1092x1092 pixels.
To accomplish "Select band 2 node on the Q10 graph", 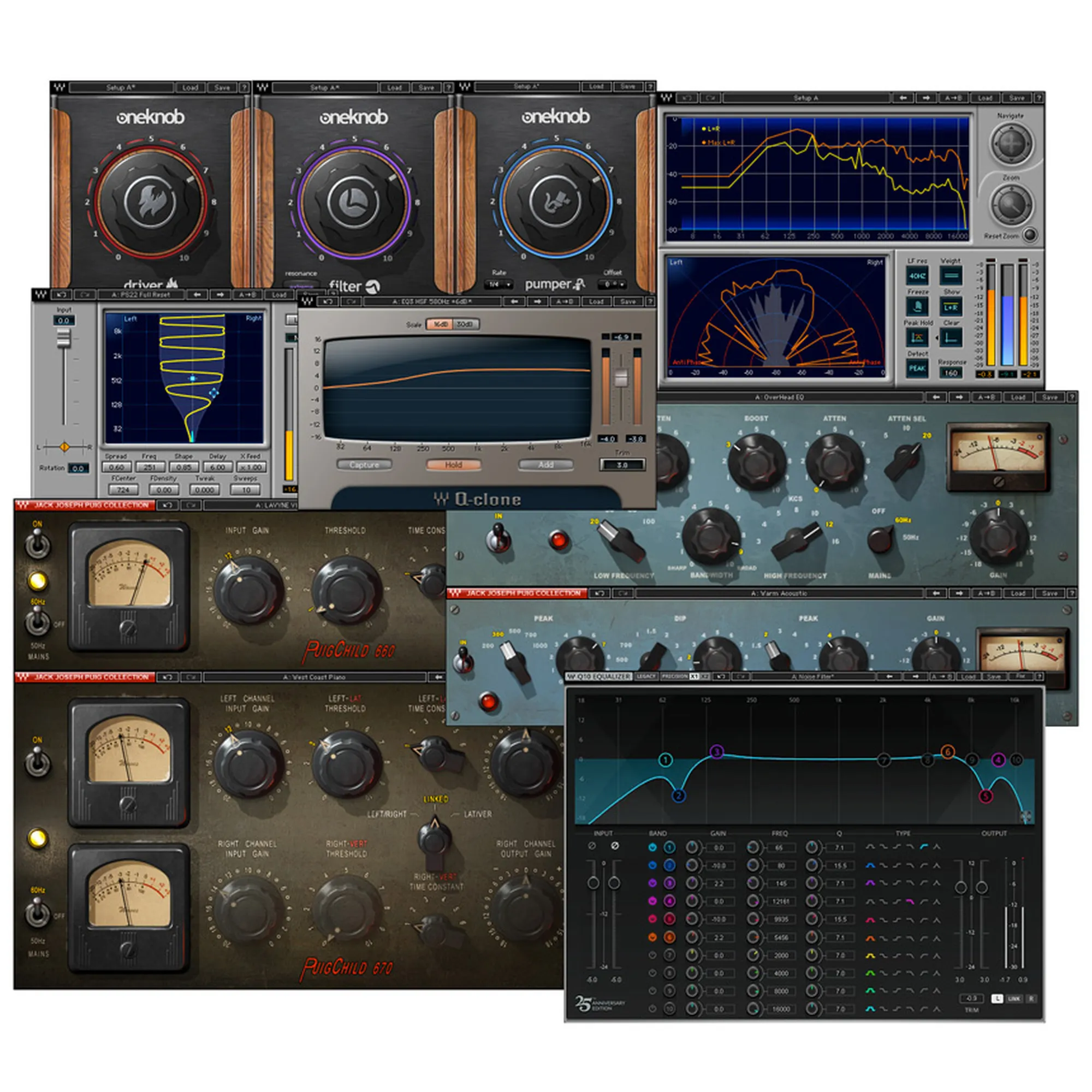I will [679, 796].
